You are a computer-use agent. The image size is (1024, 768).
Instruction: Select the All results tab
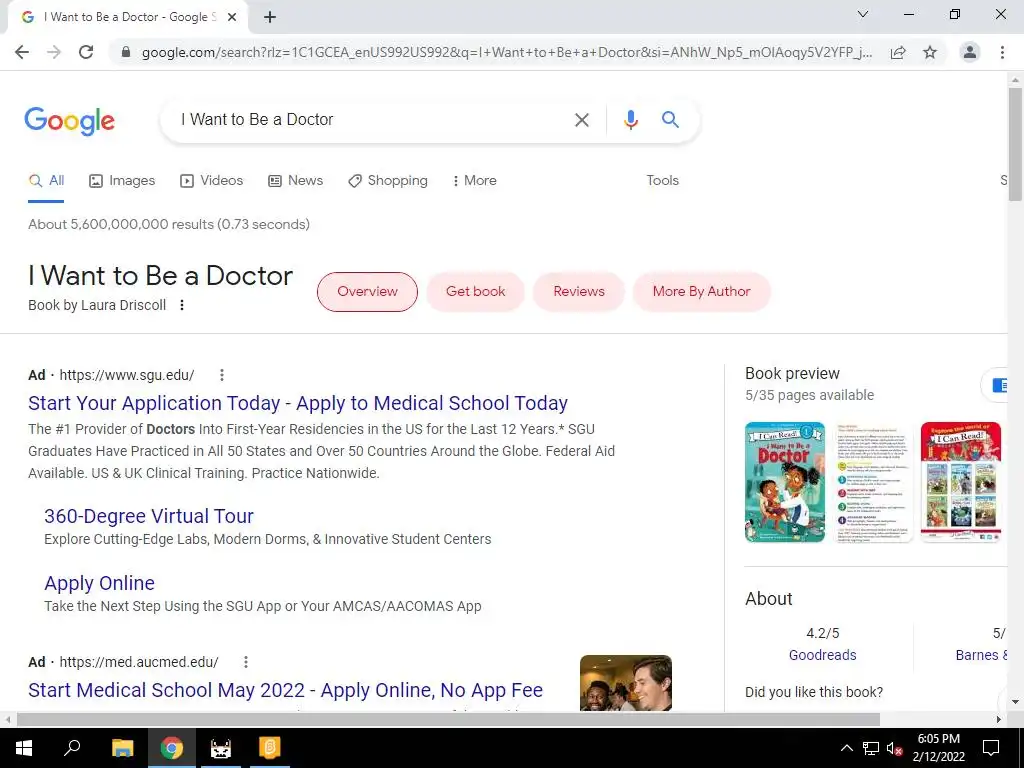tap(46, 181)
